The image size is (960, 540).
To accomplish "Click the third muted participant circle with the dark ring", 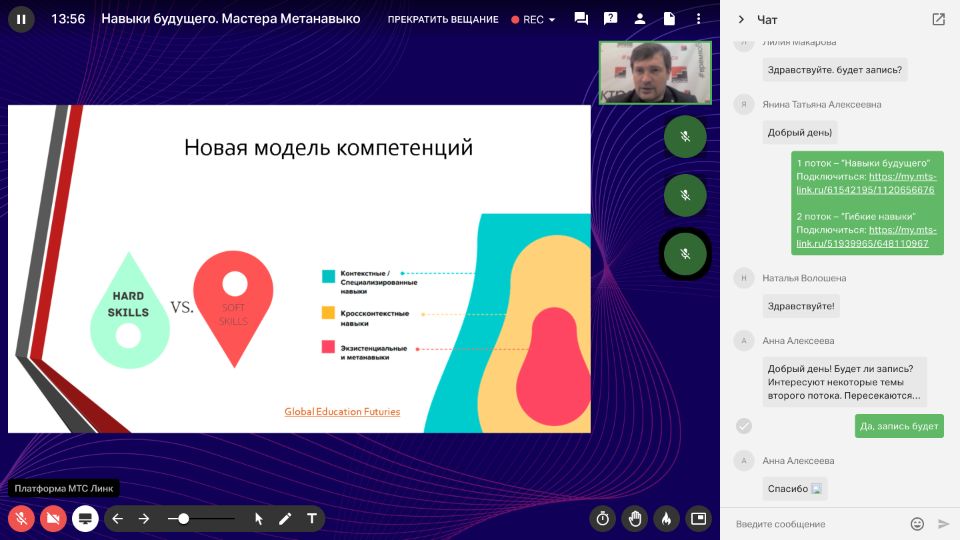I will point(685,254).
